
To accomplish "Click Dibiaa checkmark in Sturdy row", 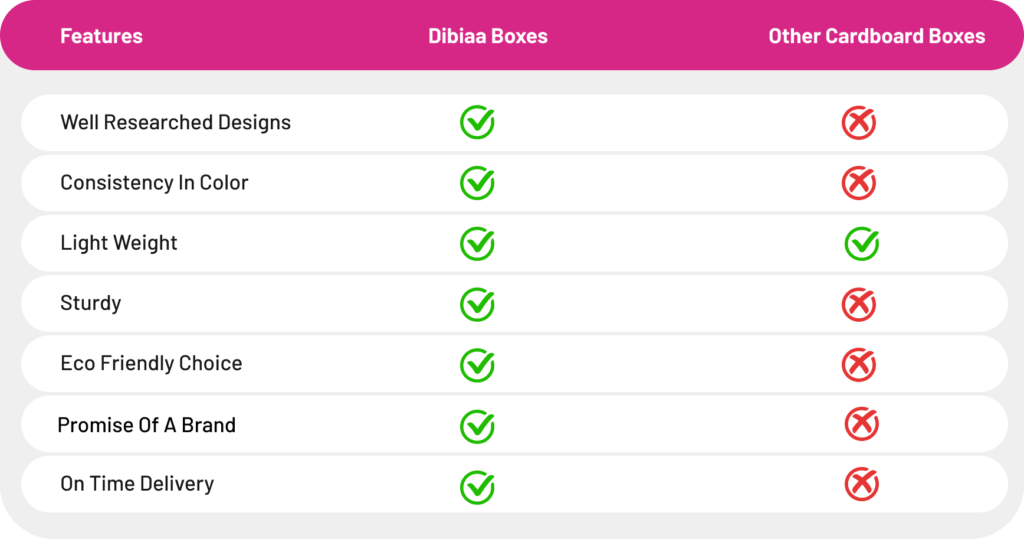I will pos(477,304).
